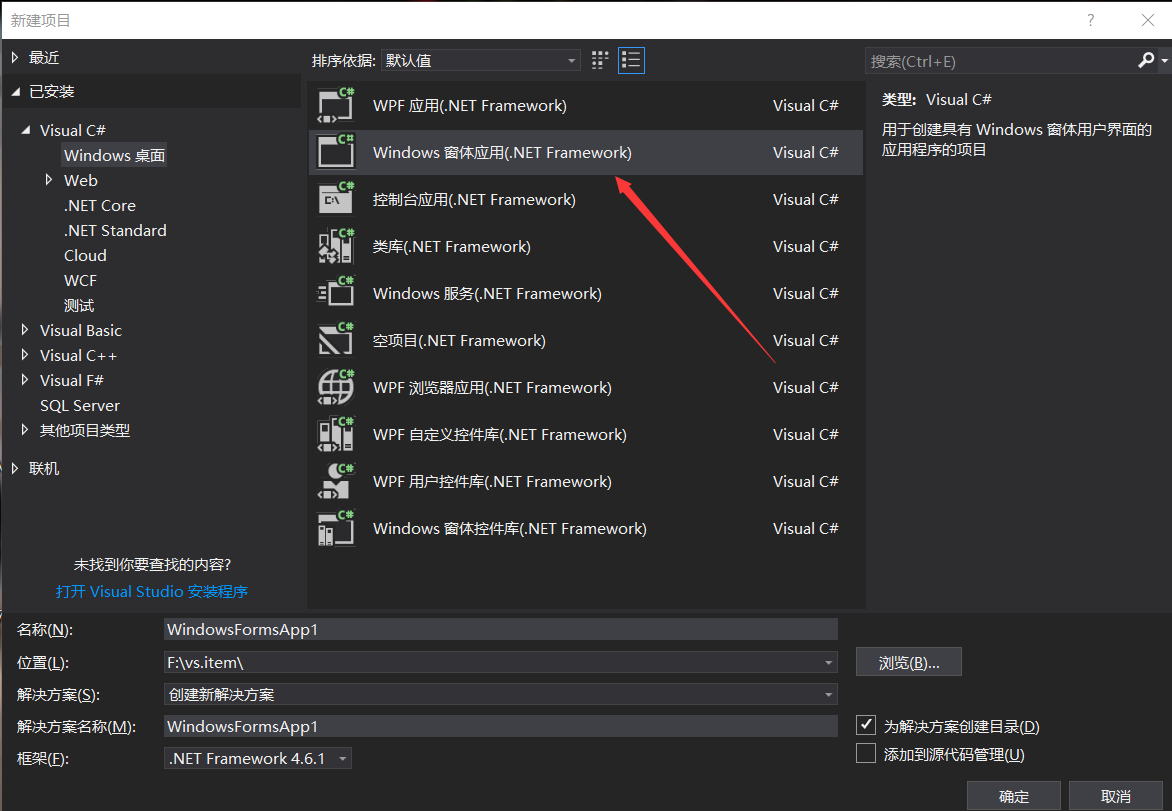Click the 确定 button
1172x811 pixels.
1014,796
